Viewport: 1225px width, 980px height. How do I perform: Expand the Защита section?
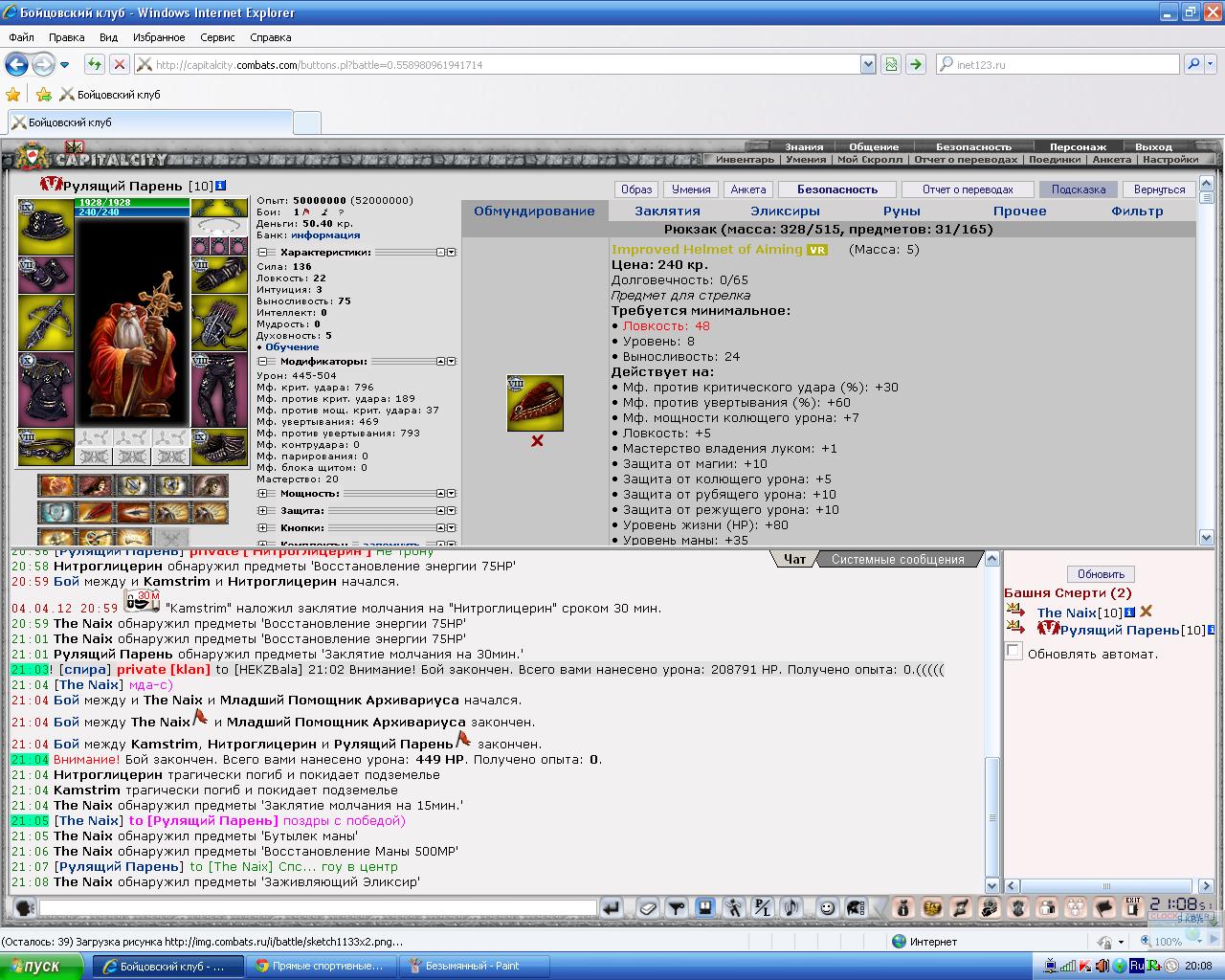click(262, 511)
